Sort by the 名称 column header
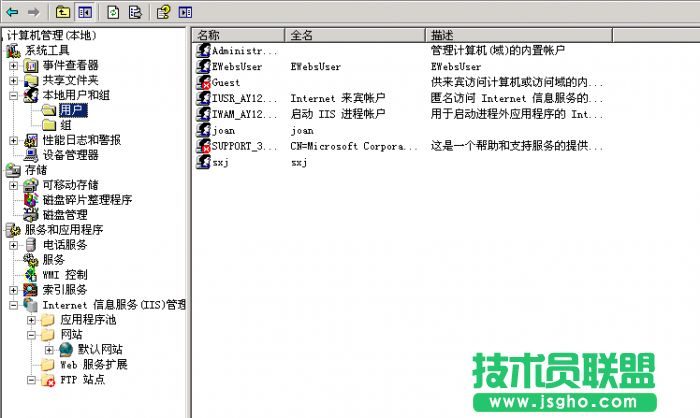This screenshot has height=418, width=700. 239,35
